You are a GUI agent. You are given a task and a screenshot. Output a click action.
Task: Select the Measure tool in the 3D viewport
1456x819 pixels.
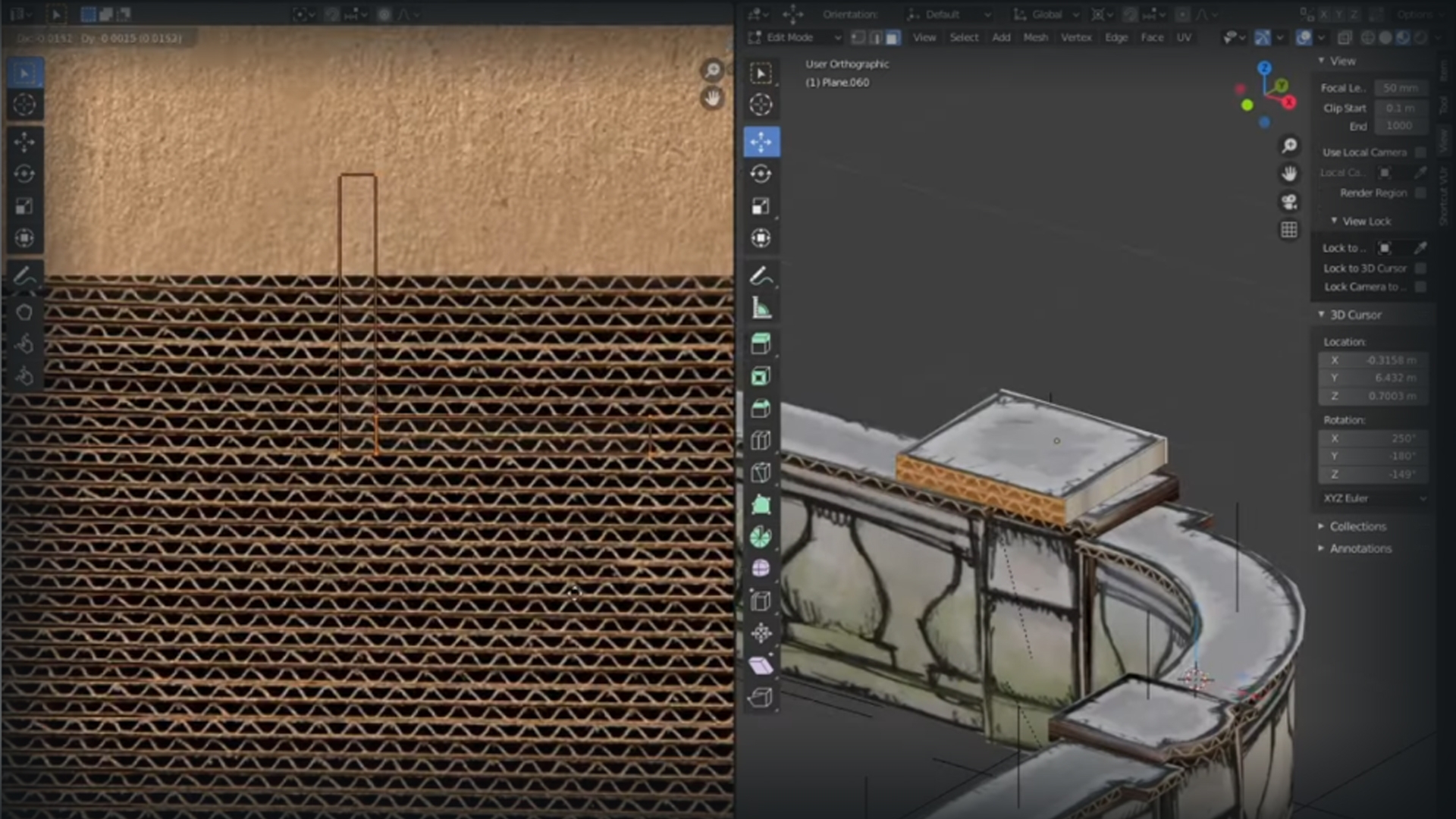point(761,307)
